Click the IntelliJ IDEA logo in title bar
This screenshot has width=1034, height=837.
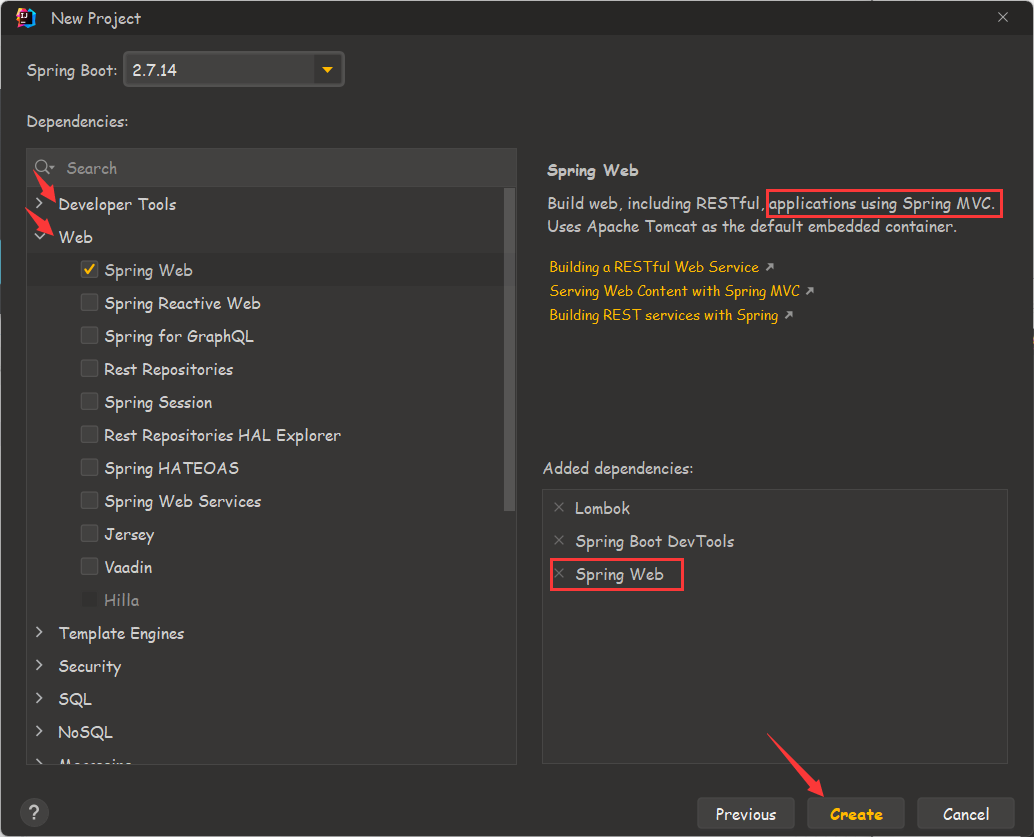[26, 18]
